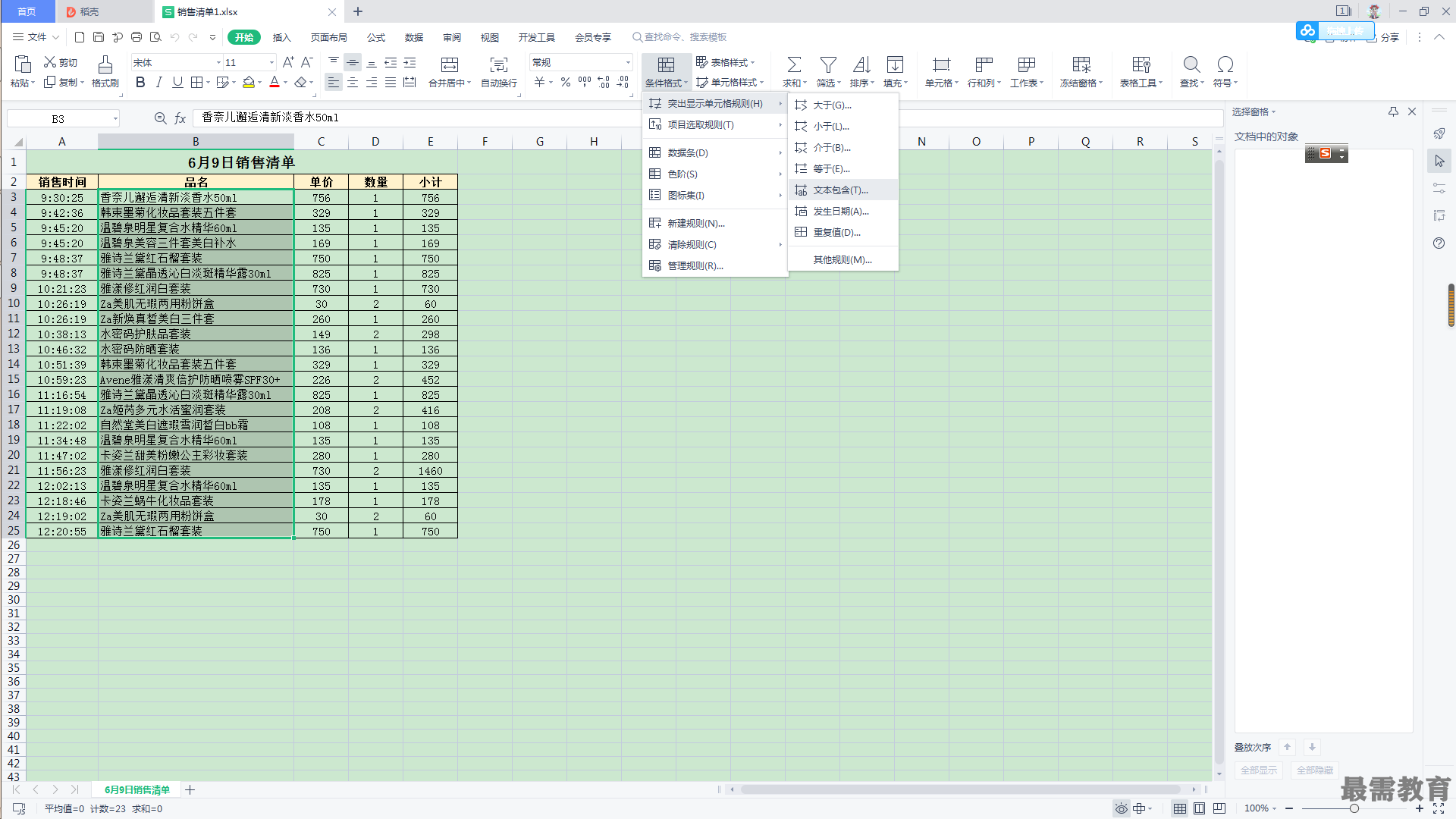Image resolution: width=1456 pixels, height=819 pixels.
Task: Click the Paste (粘贴) icon
Action: [23, 64]
